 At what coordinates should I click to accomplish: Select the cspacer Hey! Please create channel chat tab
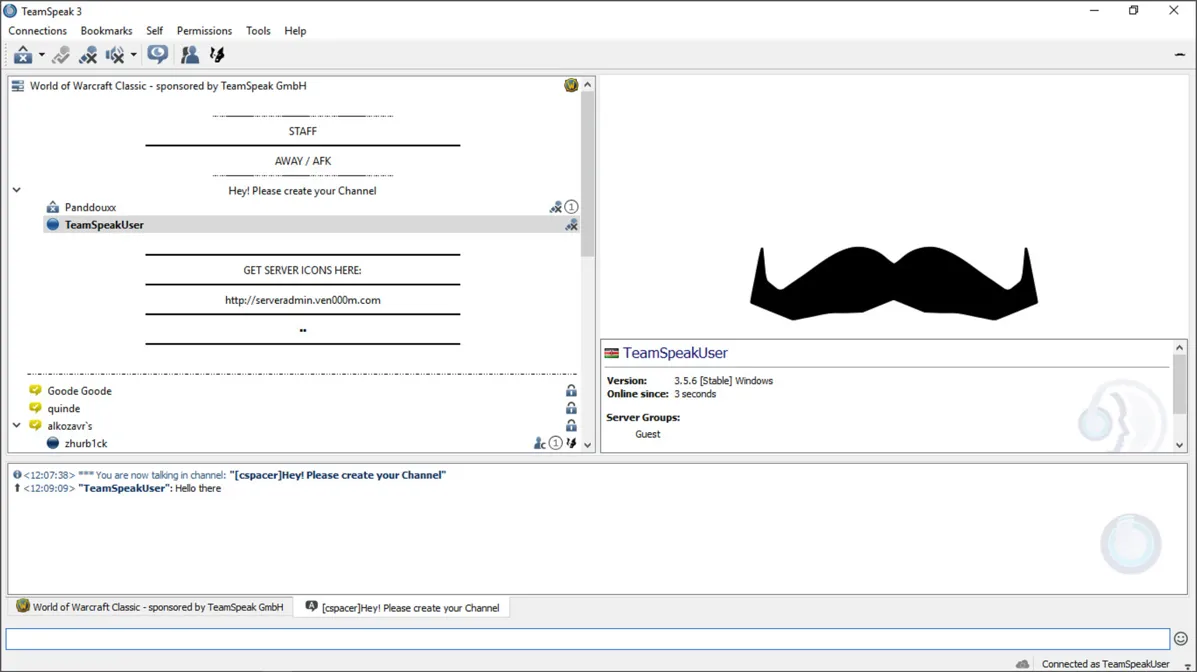[x=402, y=608]
